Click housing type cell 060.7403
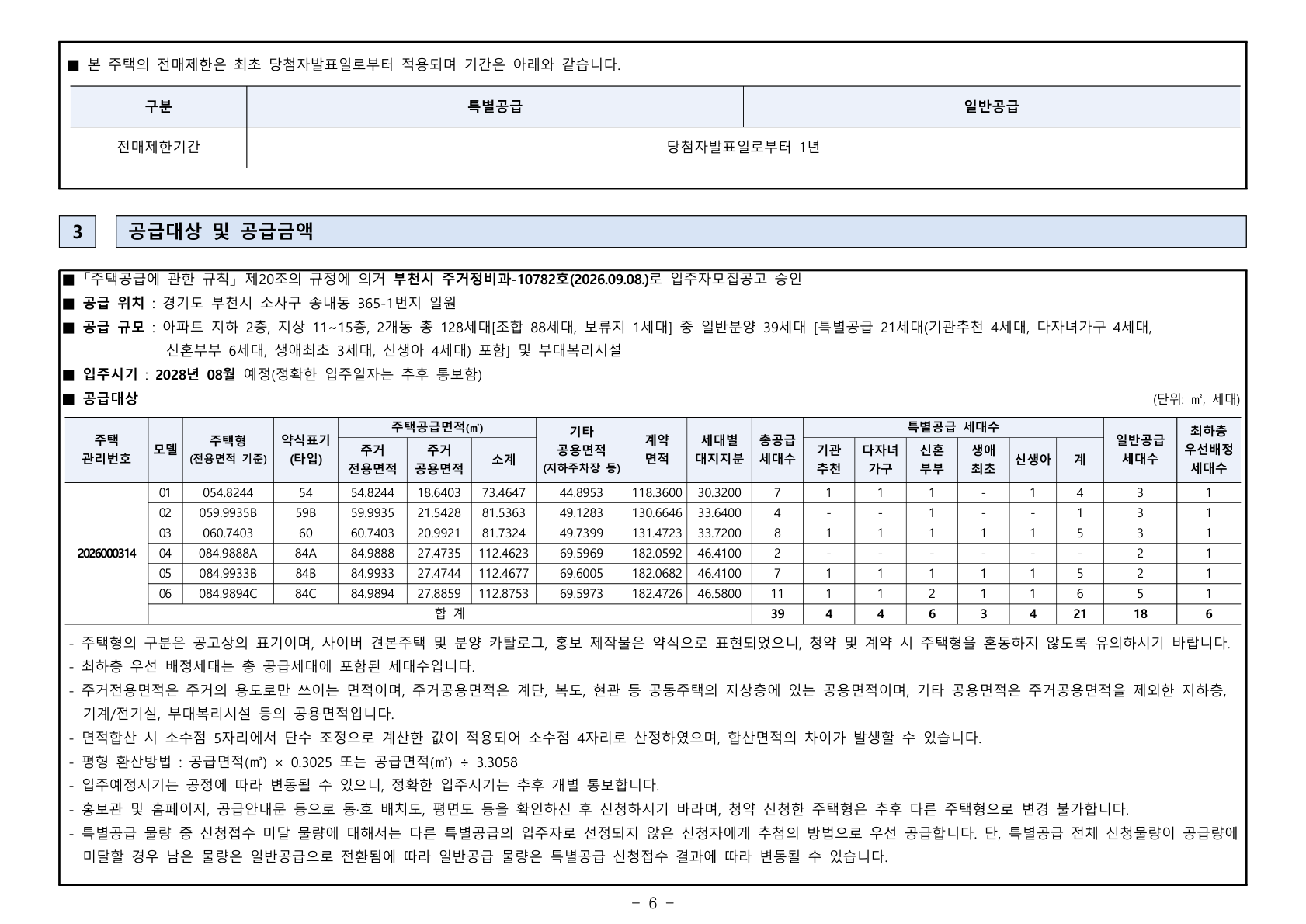The height and width of the screenshot is (924, 1306). pos(228,533)
